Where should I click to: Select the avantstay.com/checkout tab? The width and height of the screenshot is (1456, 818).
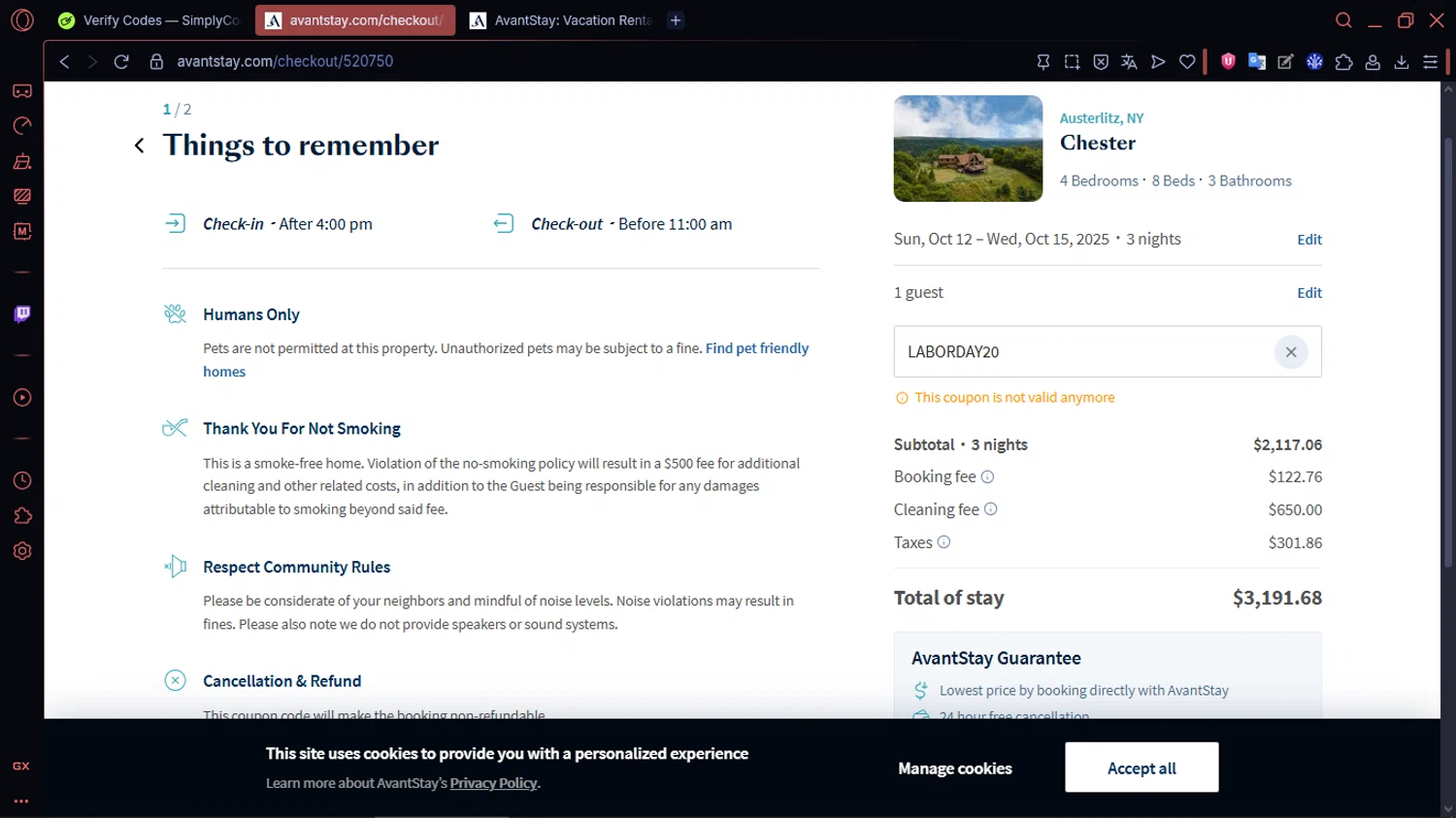(355, 20)
